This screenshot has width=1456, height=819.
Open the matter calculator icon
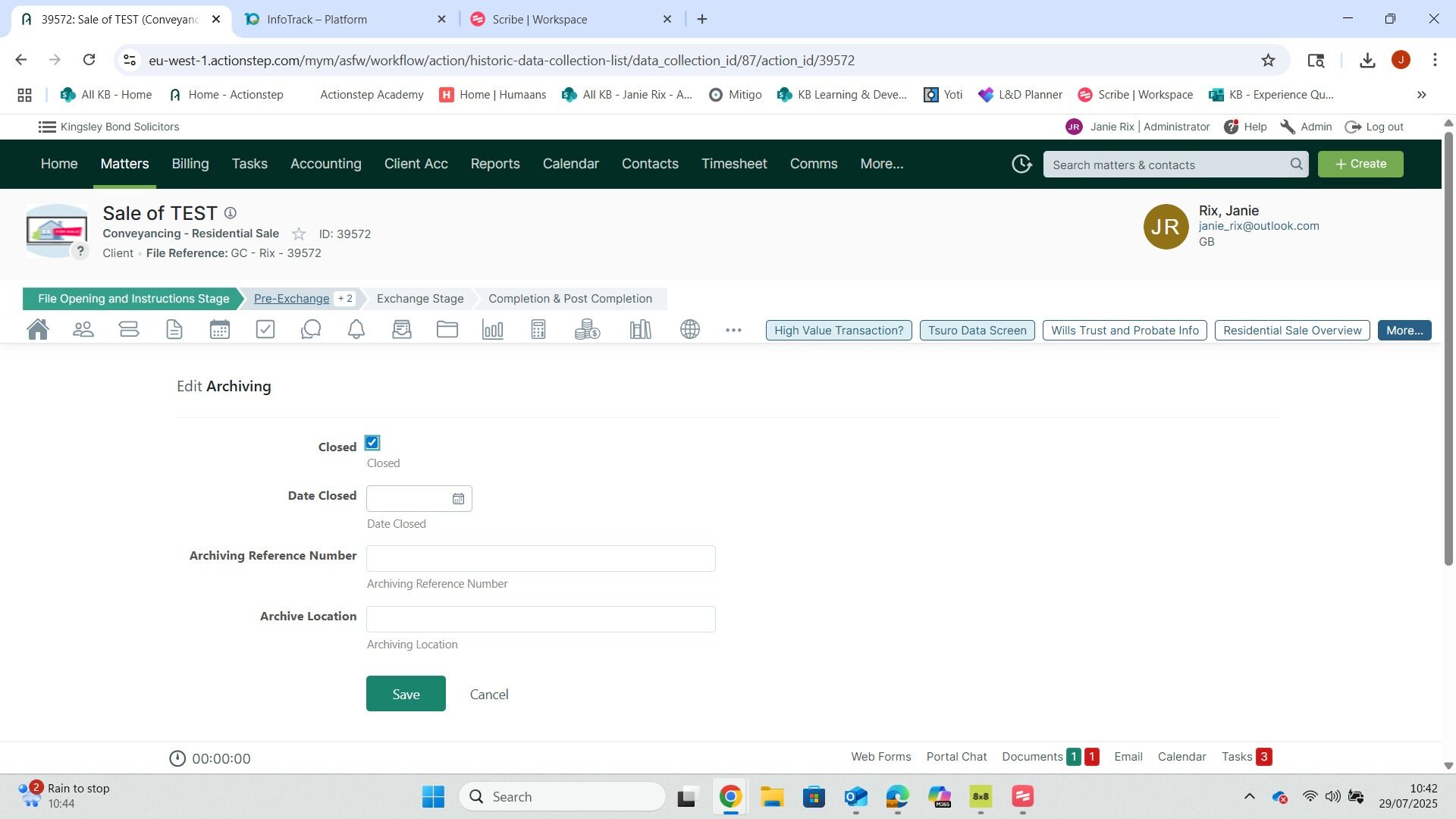tap(538, 330)
